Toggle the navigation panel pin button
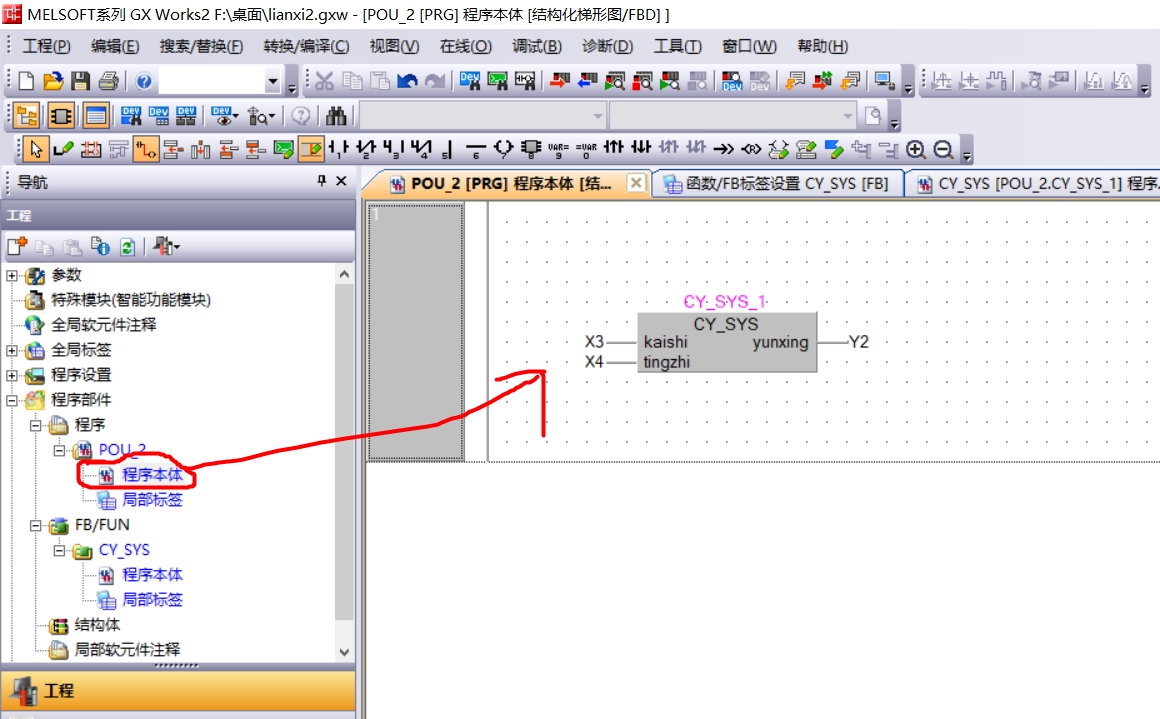1160x719 pixels. click(x=321, y=181)
